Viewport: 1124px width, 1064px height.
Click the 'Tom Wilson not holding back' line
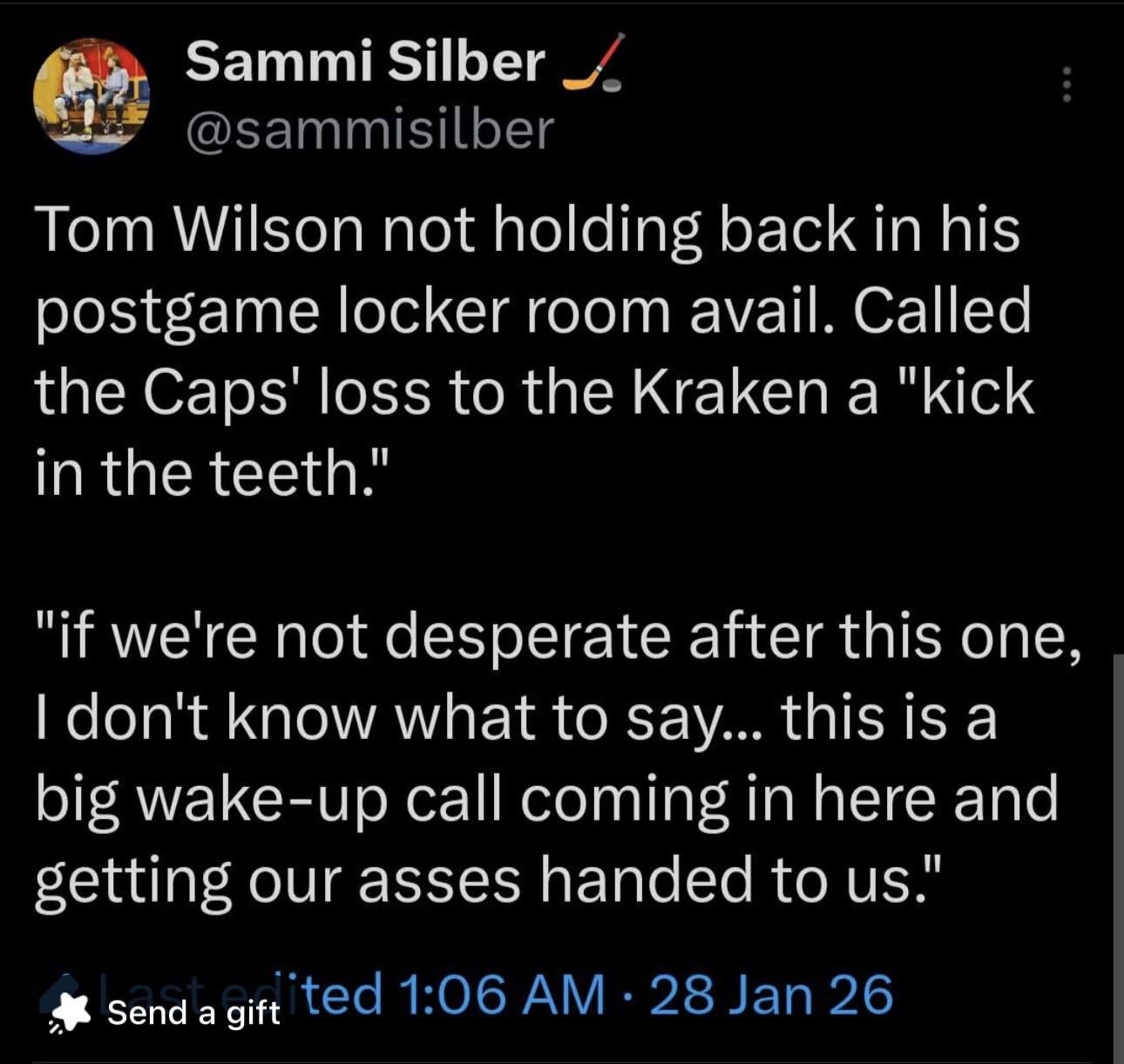pyautogui.click(x=527, y=230)
